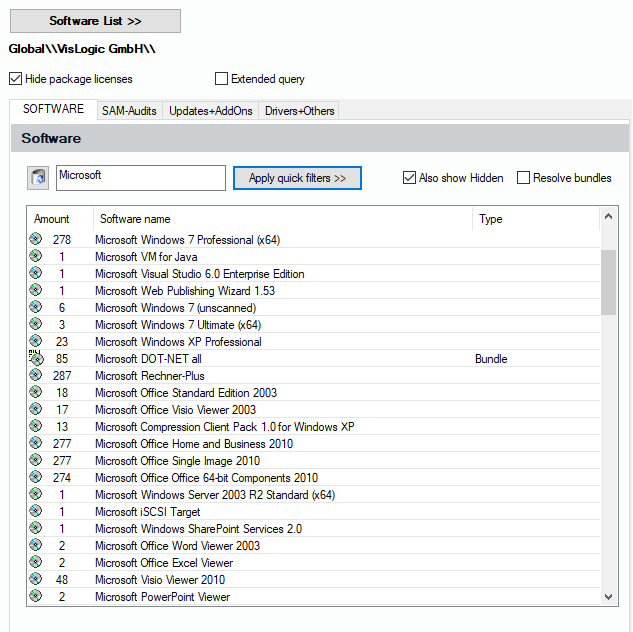633x632 pixels.
Task: Click icon for Microsoft Office Excel Viewer
Action: pos(36,562)
